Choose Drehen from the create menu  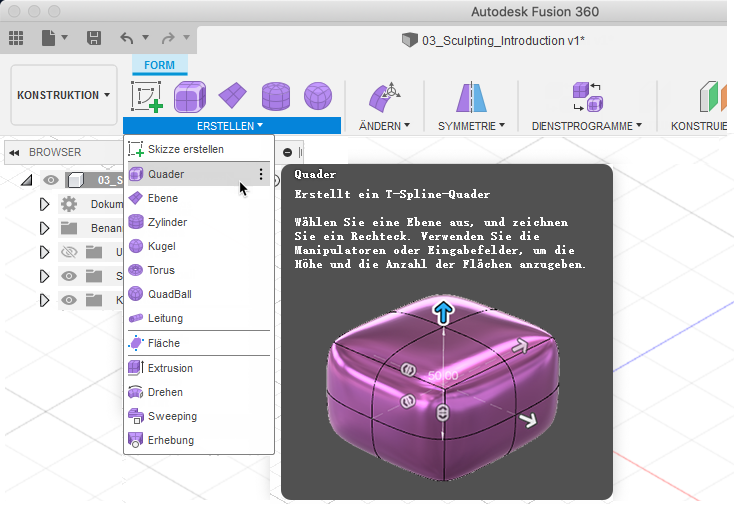pos(199,392)
